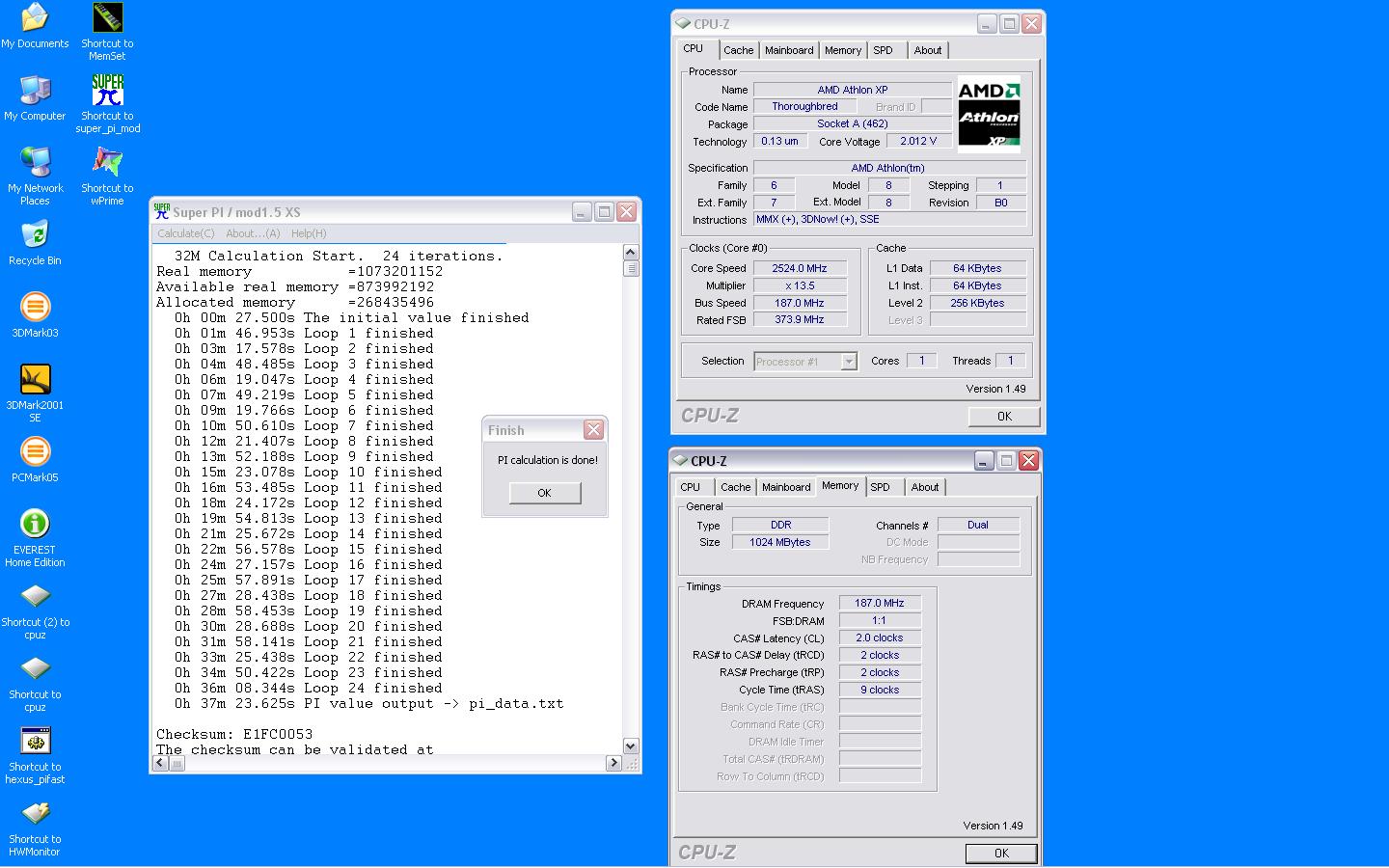Click Rated FSB 373.9 MHz field

800,319
